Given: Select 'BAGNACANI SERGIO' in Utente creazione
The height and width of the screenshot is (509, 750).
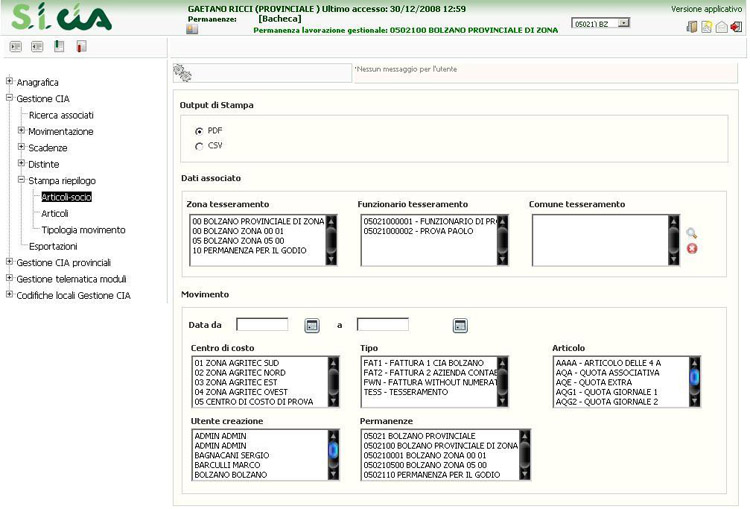Looking at the screenshot, I should coord(232,455).
